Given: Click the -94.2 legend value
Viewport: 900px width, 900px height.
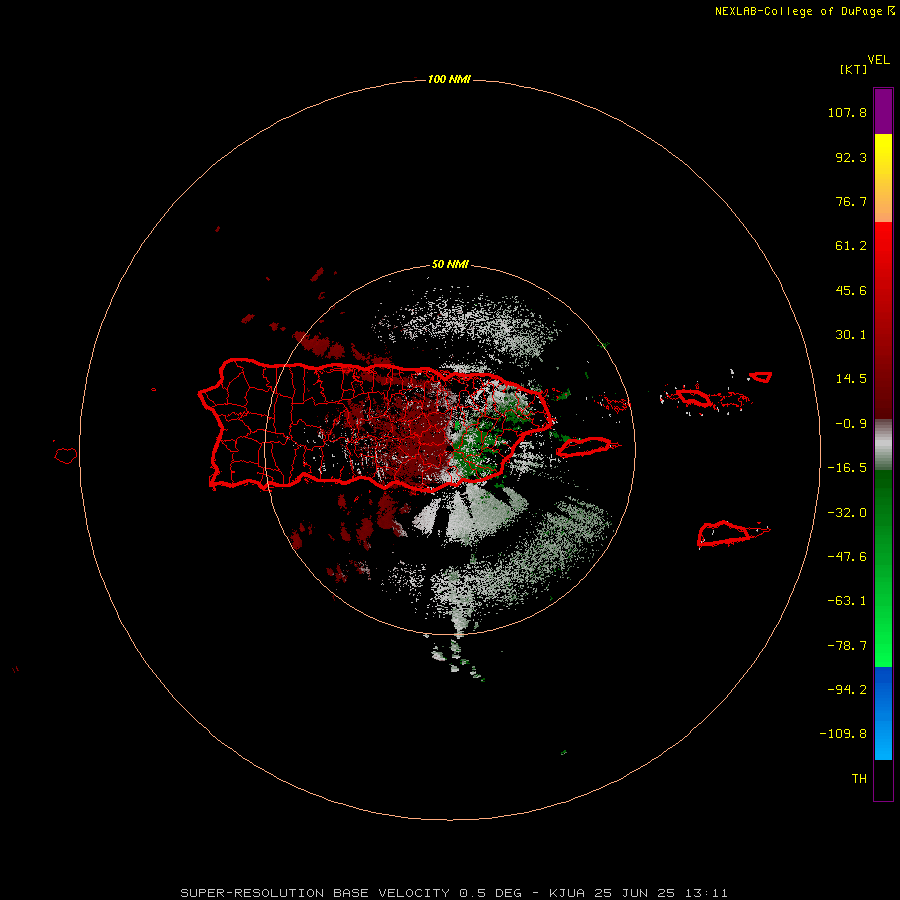Looking at the screenshot, I should tap(847, 689).
